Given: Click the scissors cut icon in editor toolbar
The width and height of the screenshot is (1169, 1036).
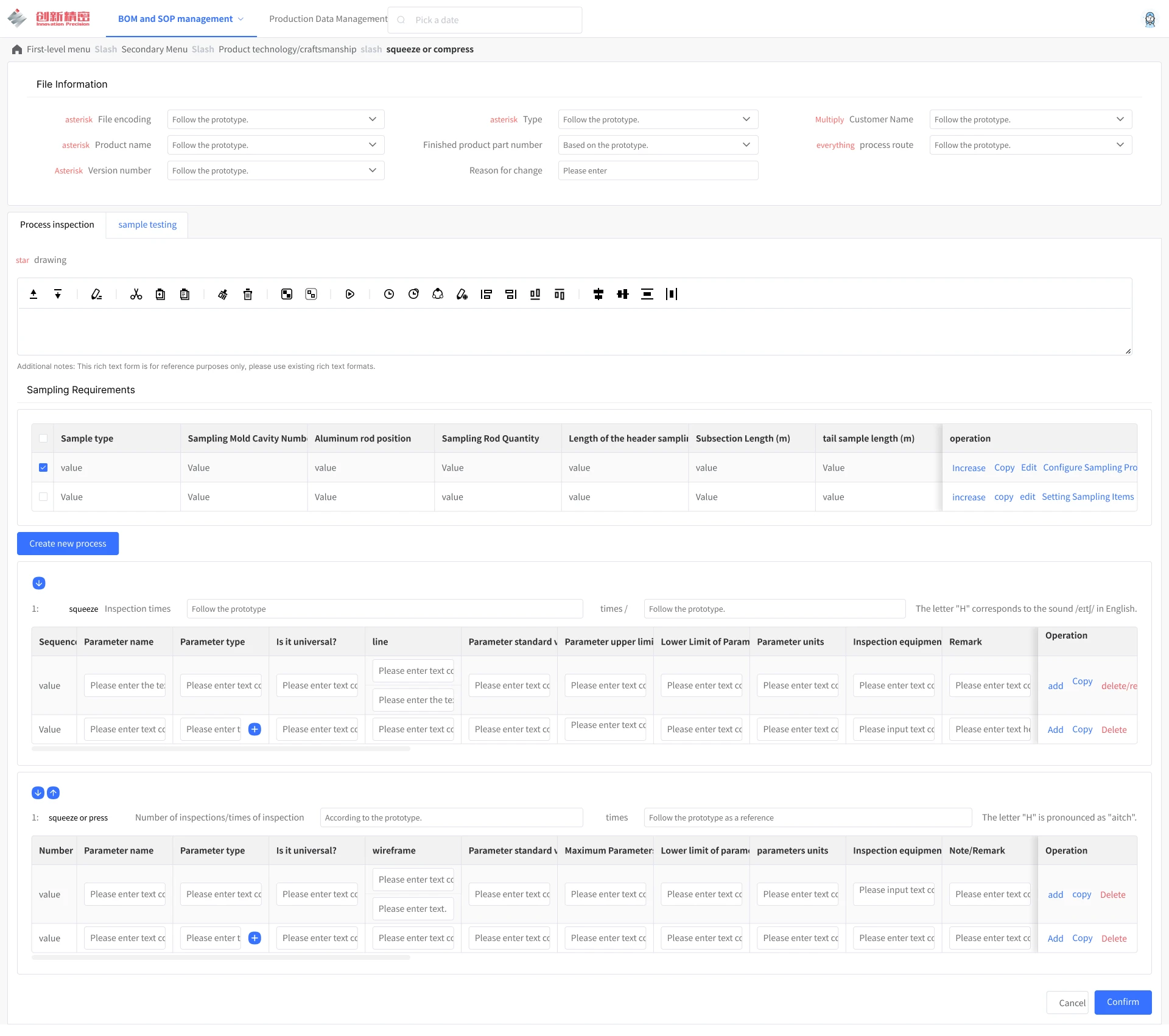Looking at the screenshot, I should (136, 295).
